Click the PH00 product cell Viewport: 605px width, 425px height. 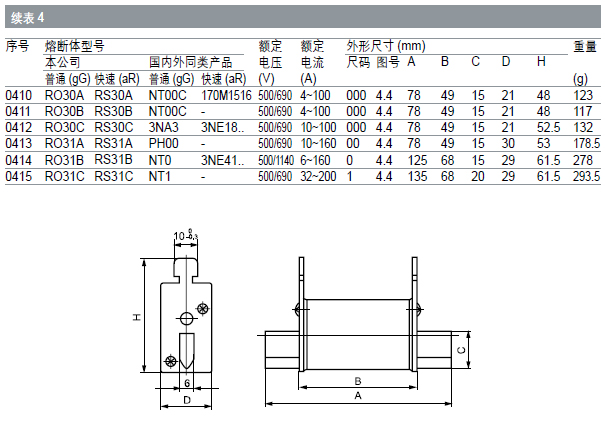[162, 143]
